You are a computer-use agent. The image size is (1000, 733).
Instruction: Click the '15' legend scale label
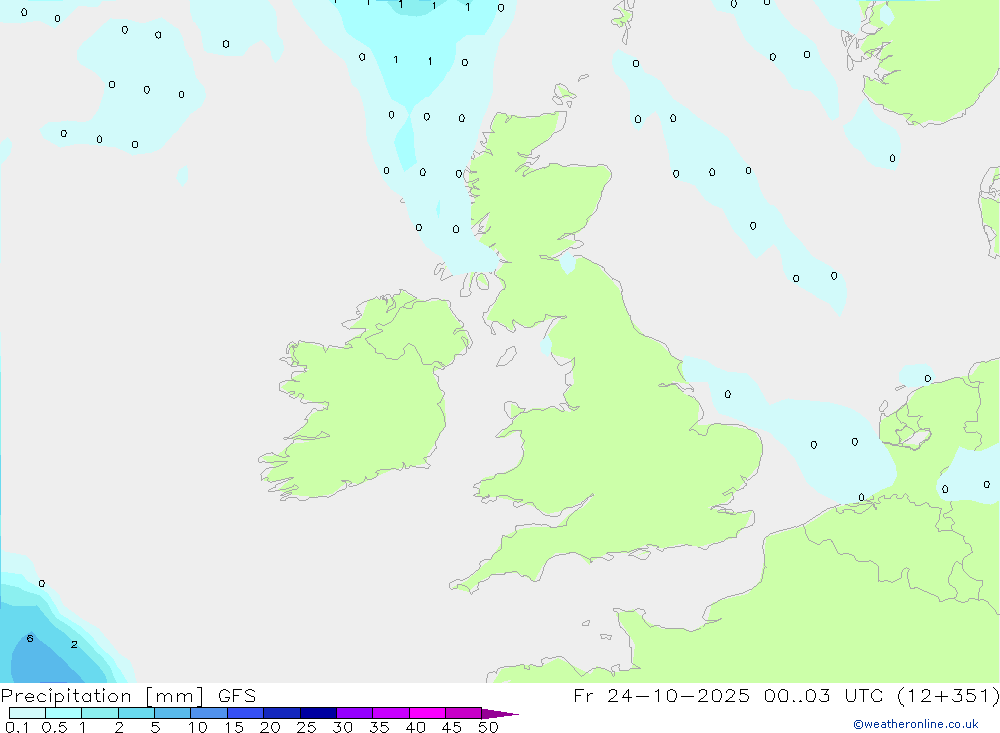click(233, 727)
